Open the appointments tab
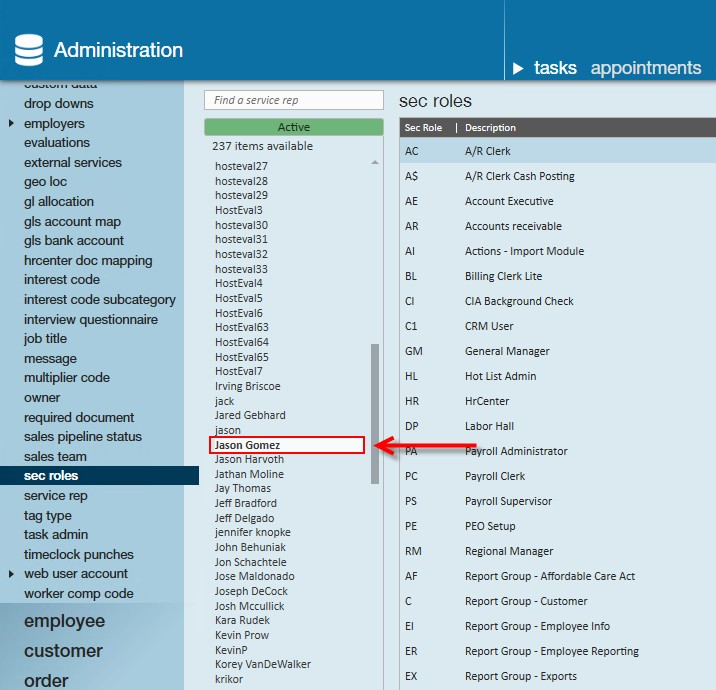The height and width of the screenshot is (690, 716). (646, 68)
